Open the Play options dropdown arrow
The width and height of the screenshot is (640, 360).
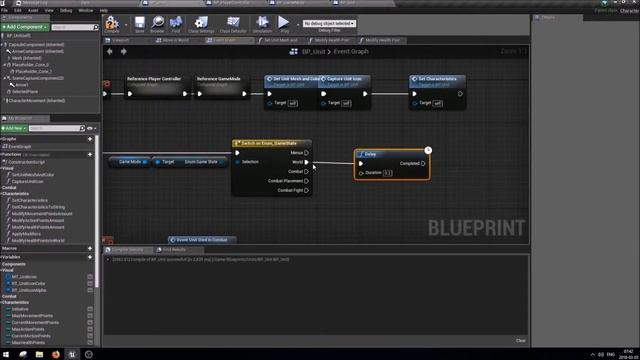pos(298,25)
